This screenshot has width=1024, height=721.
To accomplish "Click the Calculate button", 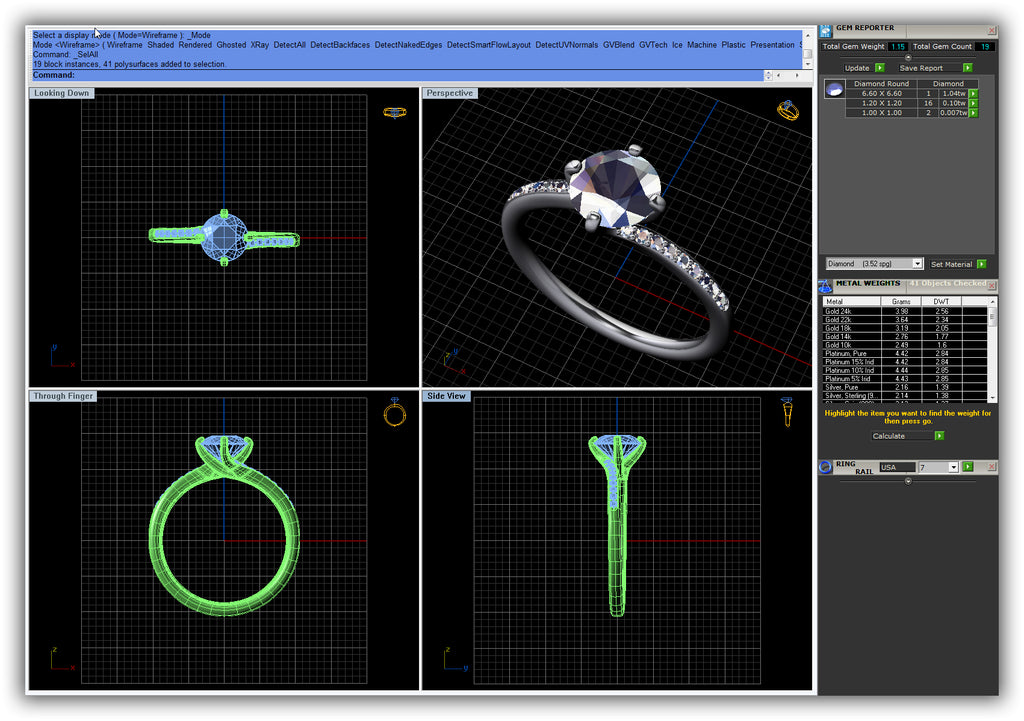I will click(x=889, y=436).
